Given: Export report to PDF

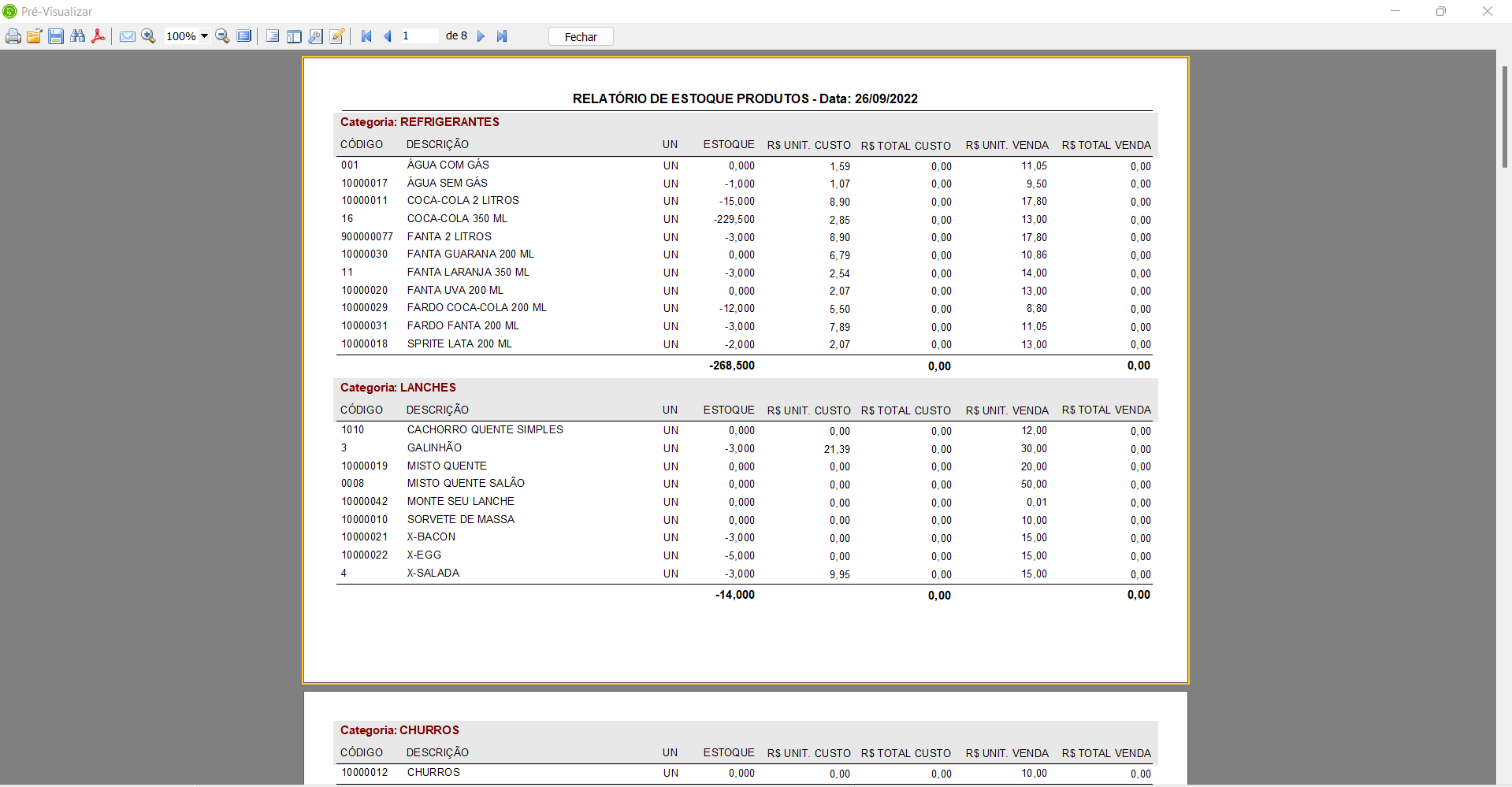Looking at the screenshot, I should pyautogui.click(x=98, y=36).
